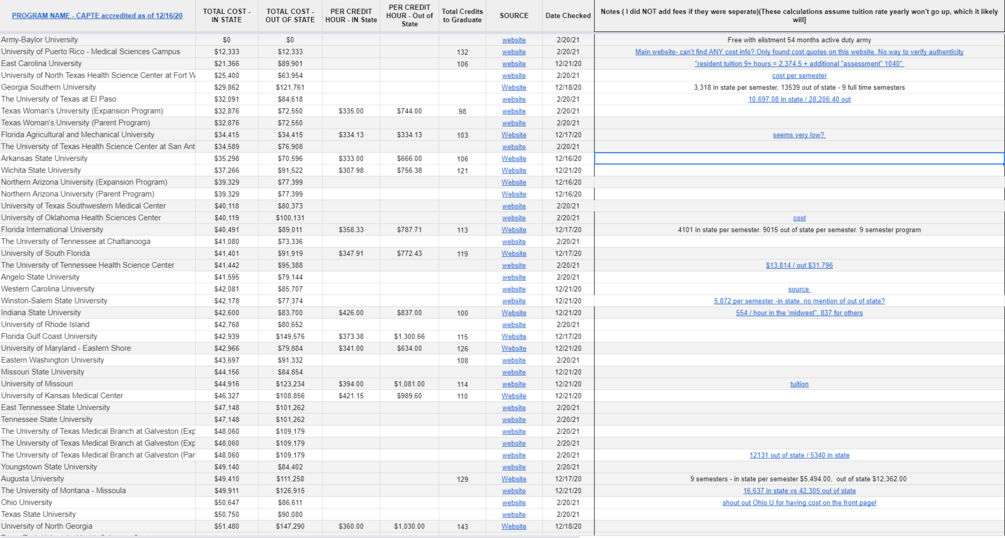Image resolution: width=1005 pixels, height=538 pixels.
Task: Open the 'seems very low?' note link
Action: click(x=799, y=135)
